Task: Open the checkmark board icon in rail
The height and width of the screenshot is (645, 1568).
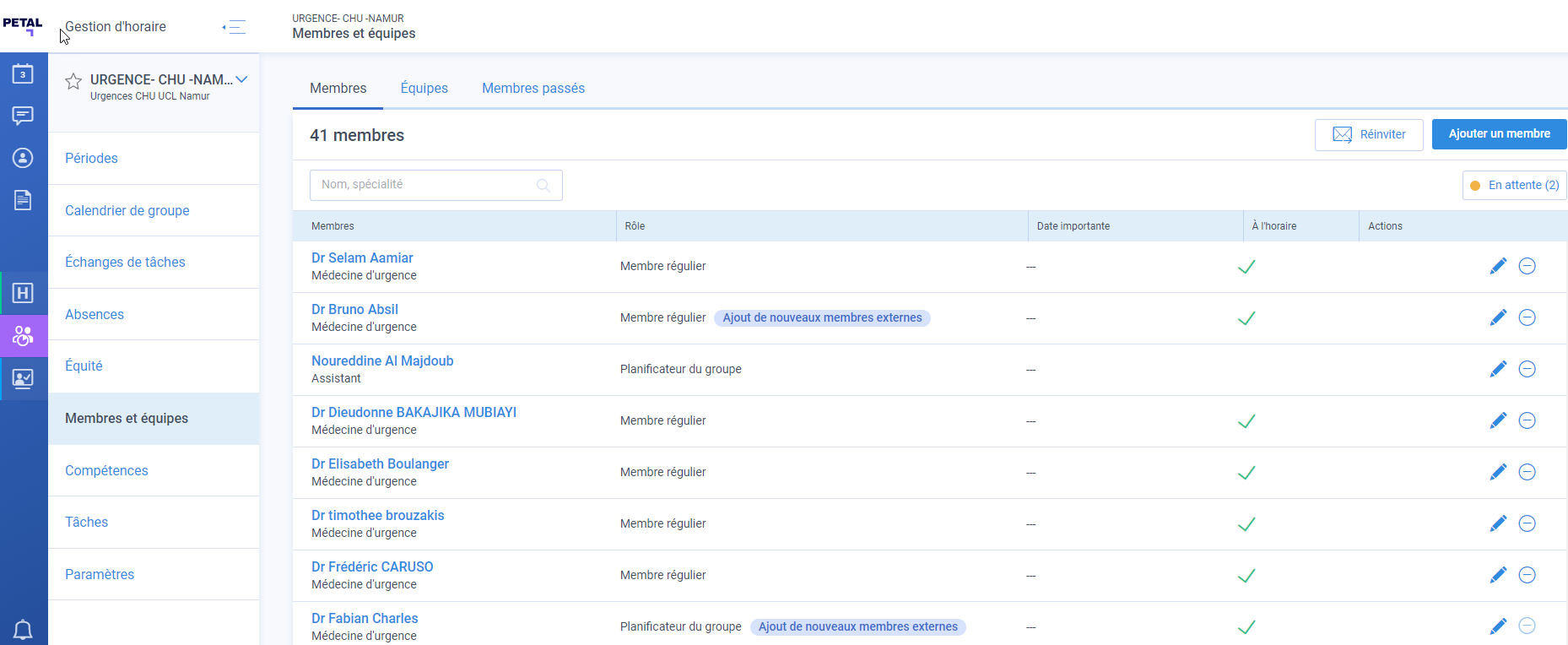Action: pyautogui.click(x=23, y=378)
